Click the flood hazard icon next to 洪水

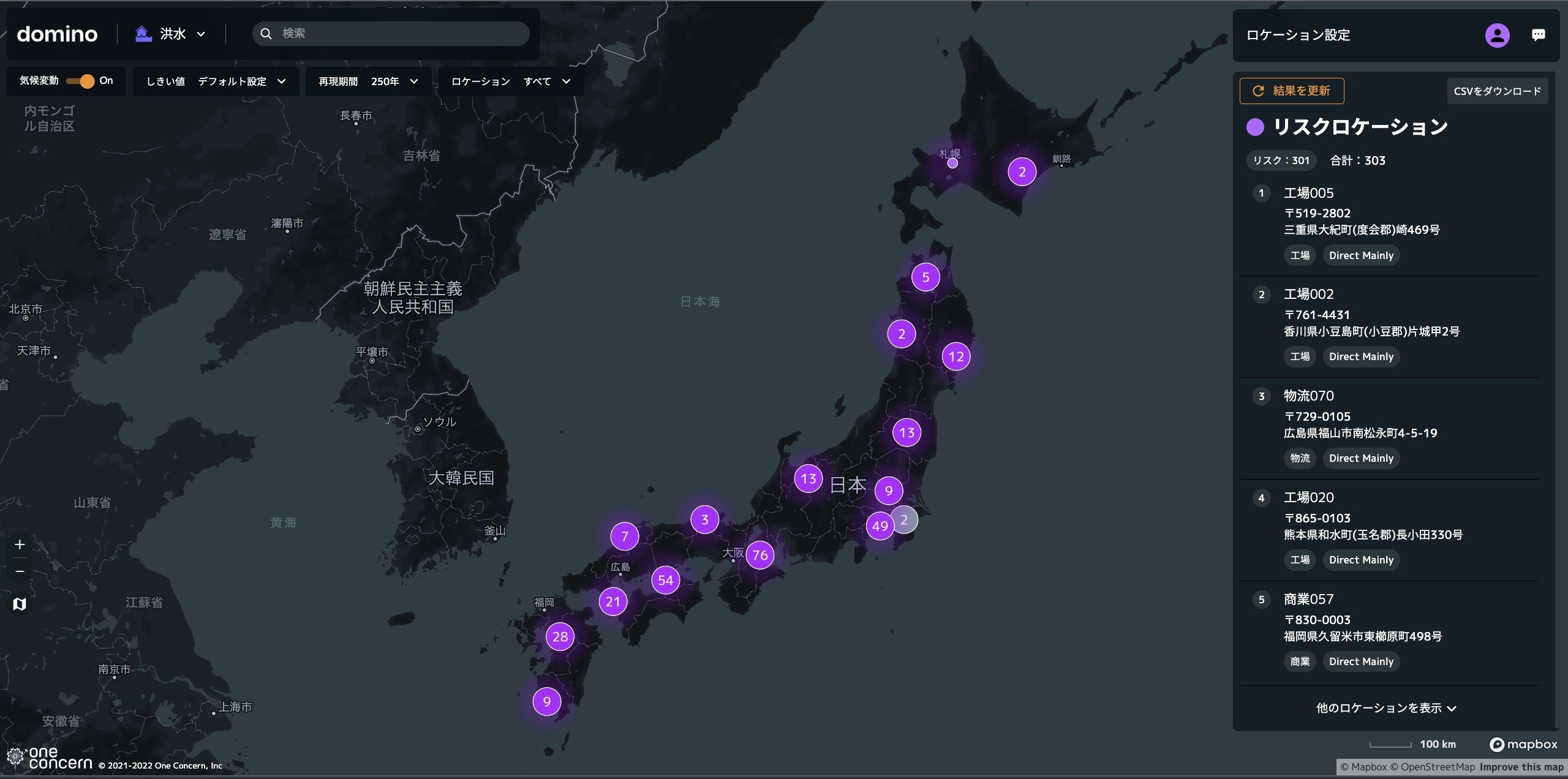point(143,34)
